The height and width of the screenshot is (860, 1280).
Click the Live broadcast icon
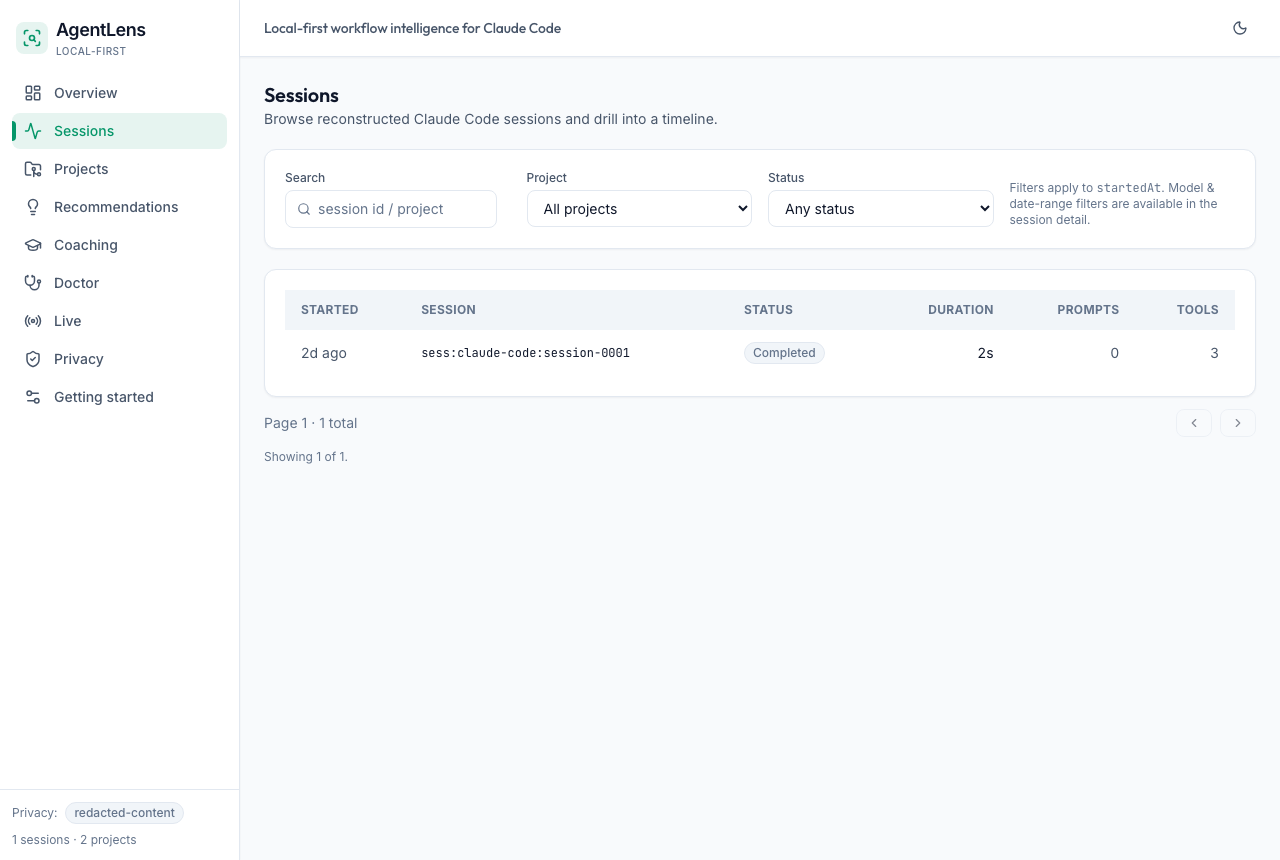pos(33,321)
